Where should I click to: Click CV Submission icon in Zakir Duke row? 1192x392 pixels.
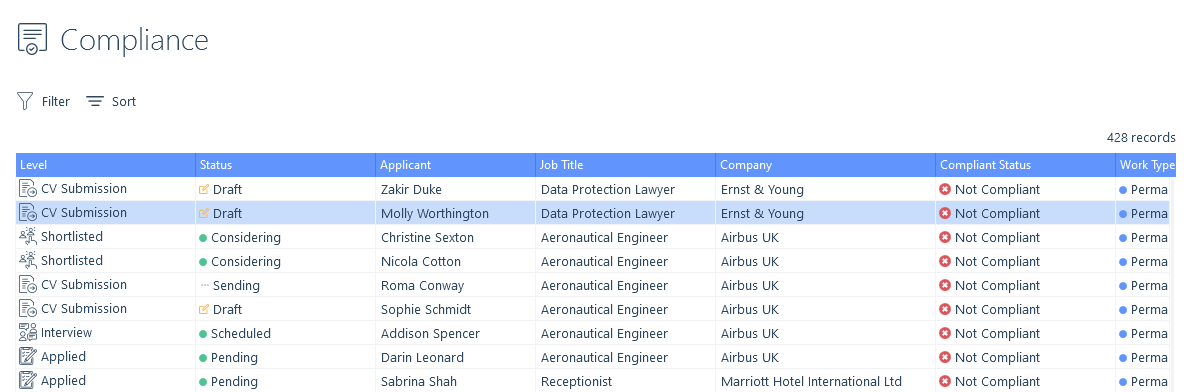(x=27, y=188)
